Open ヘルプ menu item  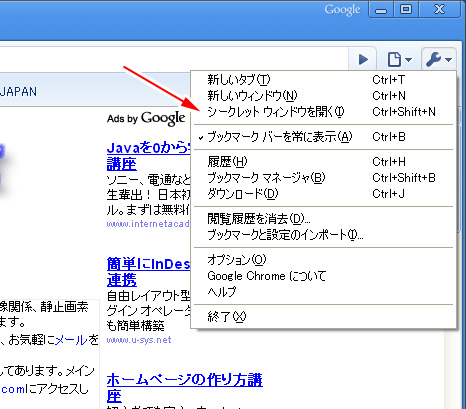point(323,292)
